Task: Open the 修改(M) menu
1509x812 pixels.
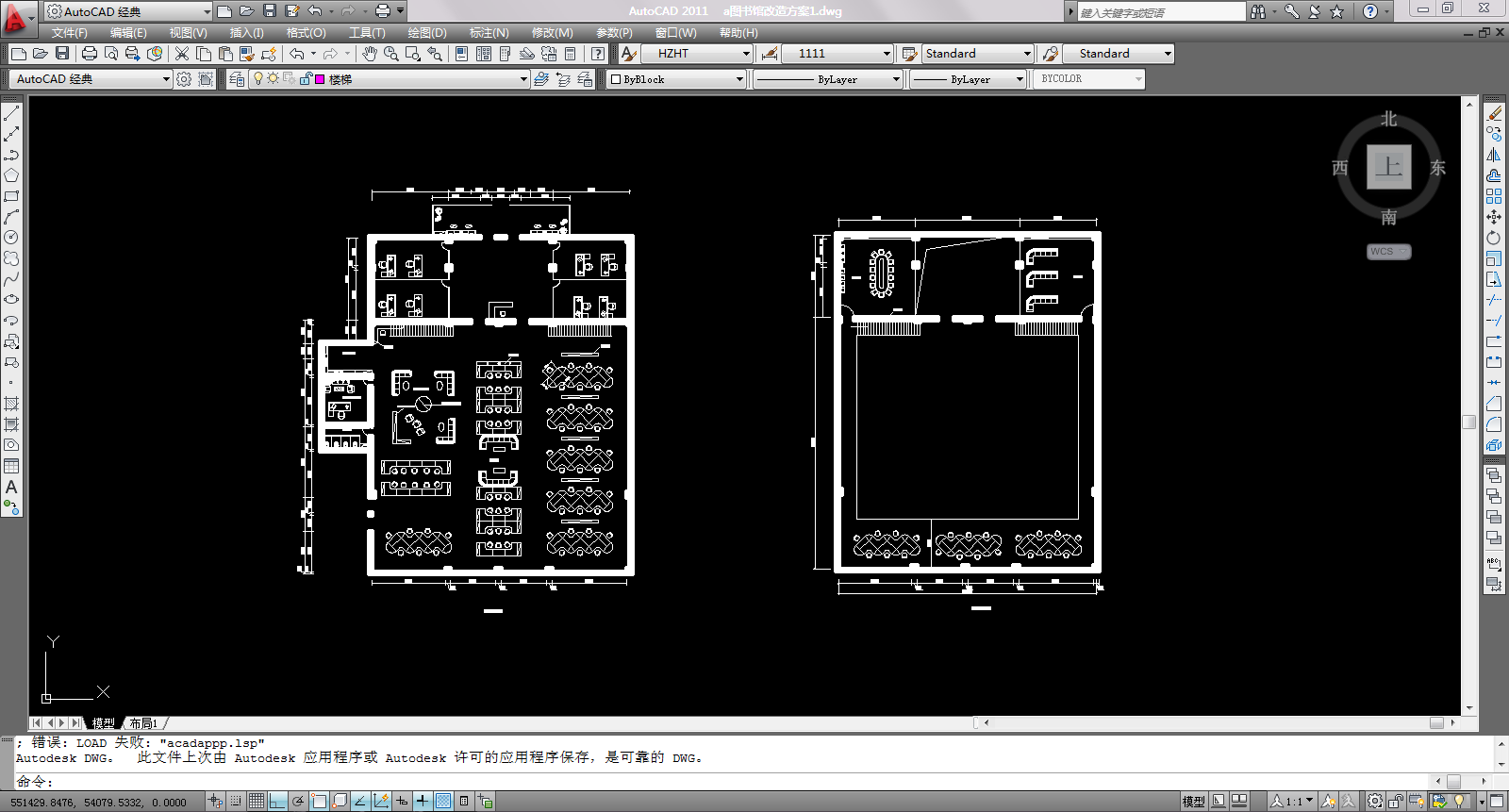Action: (x=552, y=33)
